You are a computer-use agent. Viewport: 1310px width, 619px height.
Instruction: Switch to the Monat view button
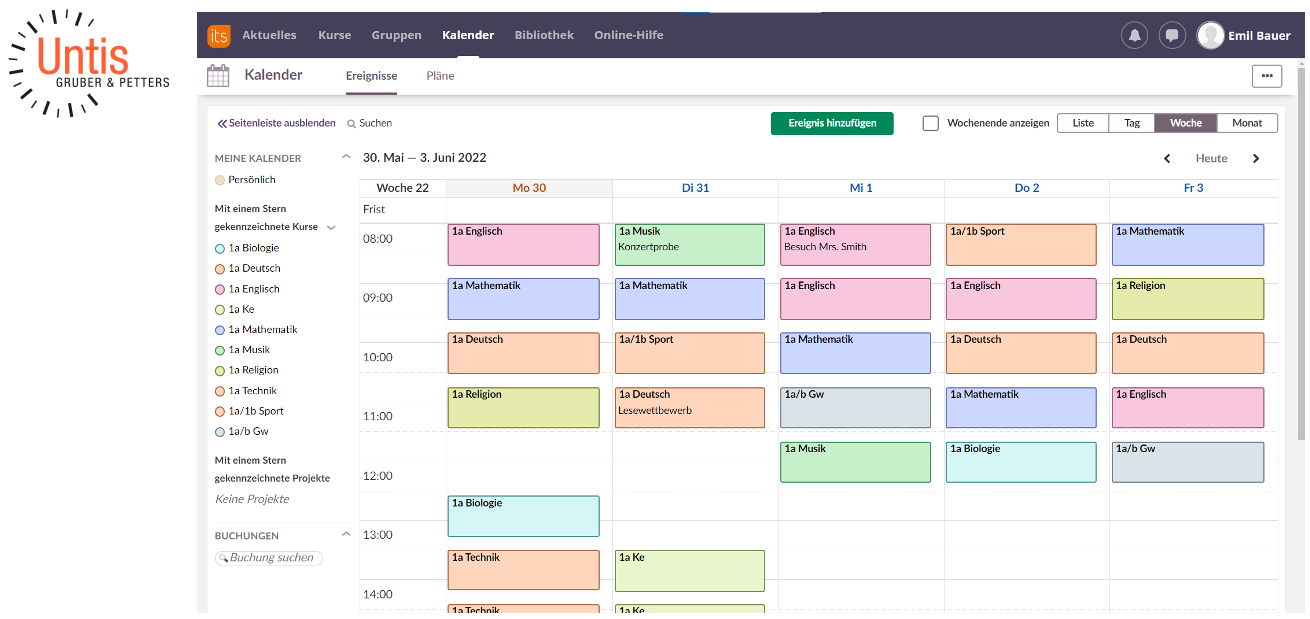(x=1247, y=123)
